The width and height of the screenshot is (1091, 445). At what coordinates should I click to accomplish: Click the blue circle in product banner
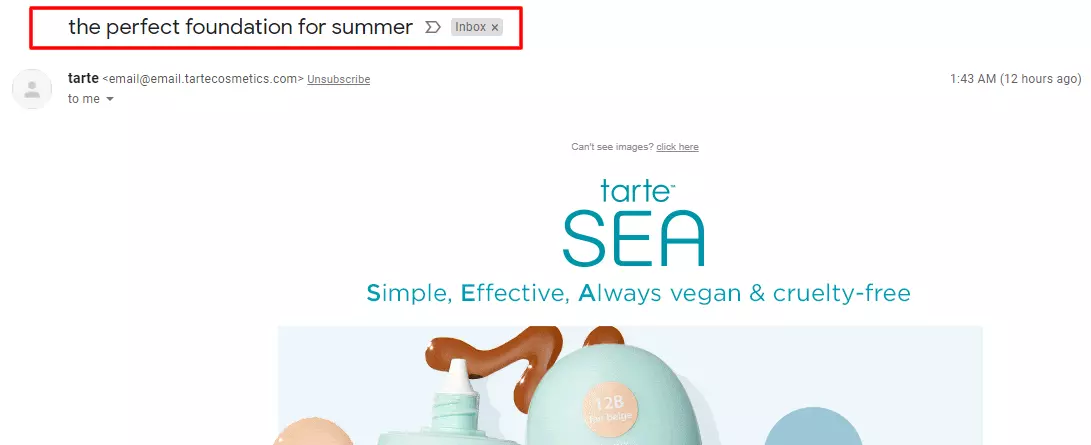[813, 426]
